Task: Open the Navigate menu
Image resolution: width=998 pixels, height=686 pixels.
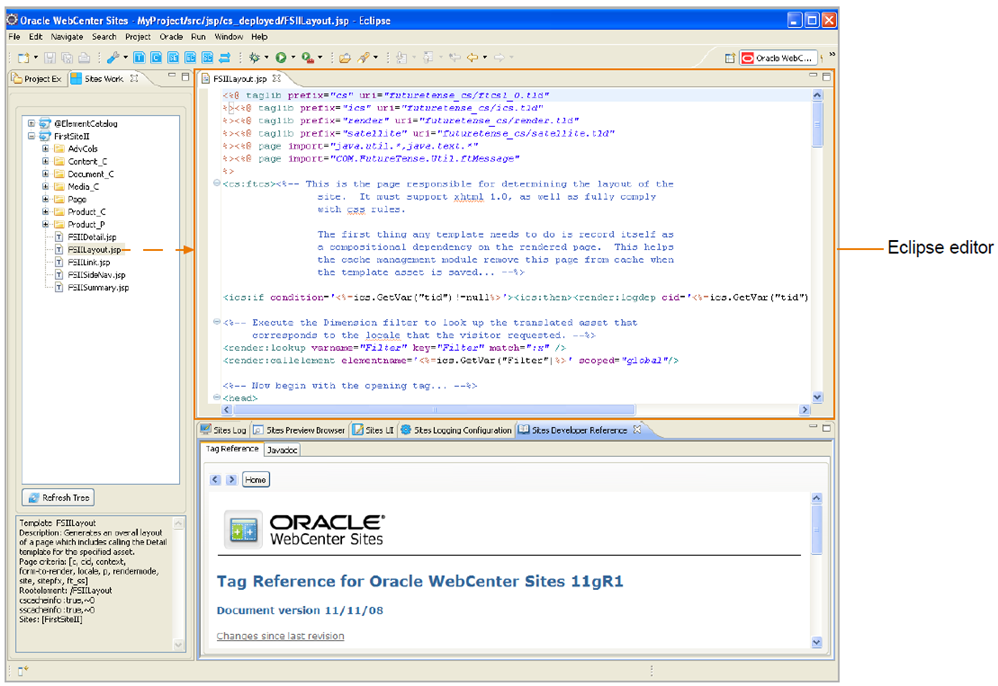Action: pyautogui.click(x=67, y=37)
